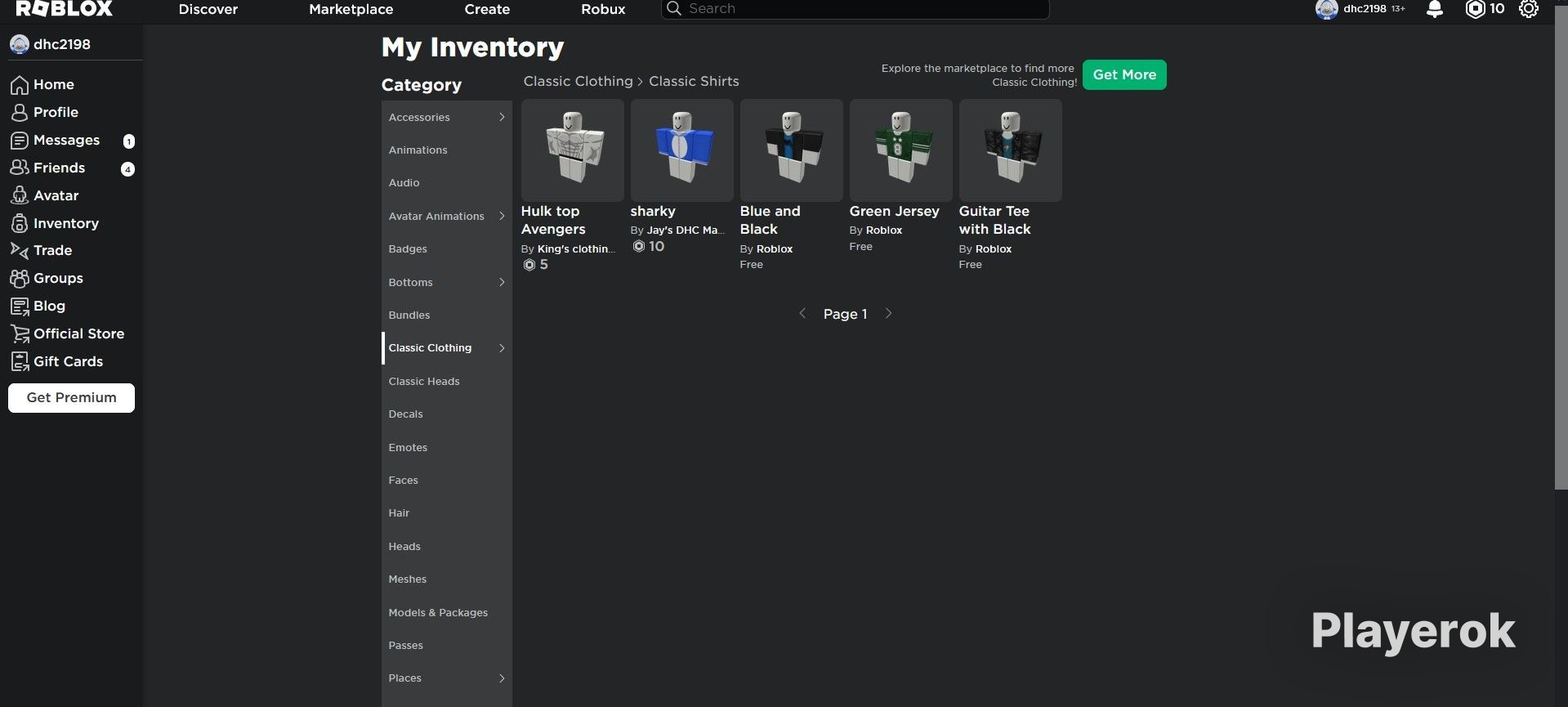The image size is (1568, 707).
Task: Expand the Accessories category arrow
Action: (x=502, y=117)
